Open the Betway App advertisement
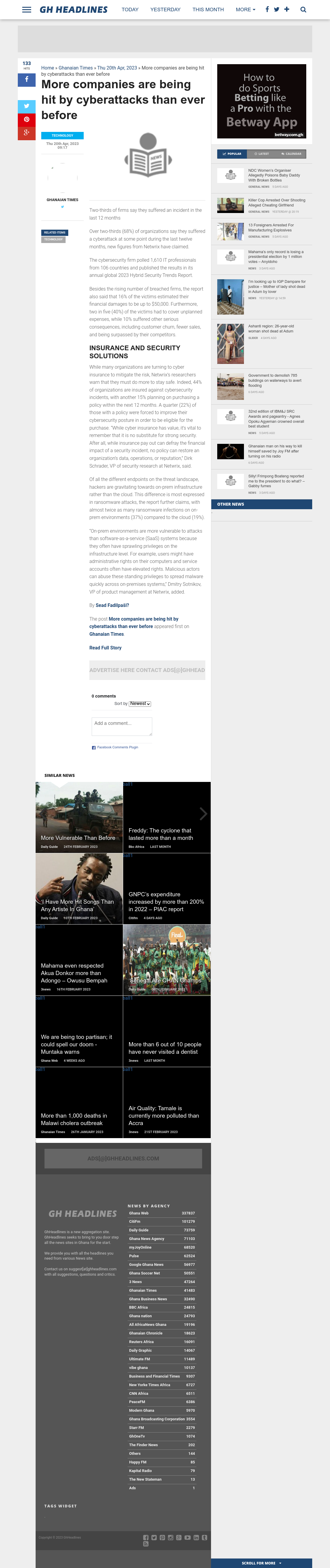This screenshot has height=1568, width=330. pyautogui.click(x=261, y=101)
